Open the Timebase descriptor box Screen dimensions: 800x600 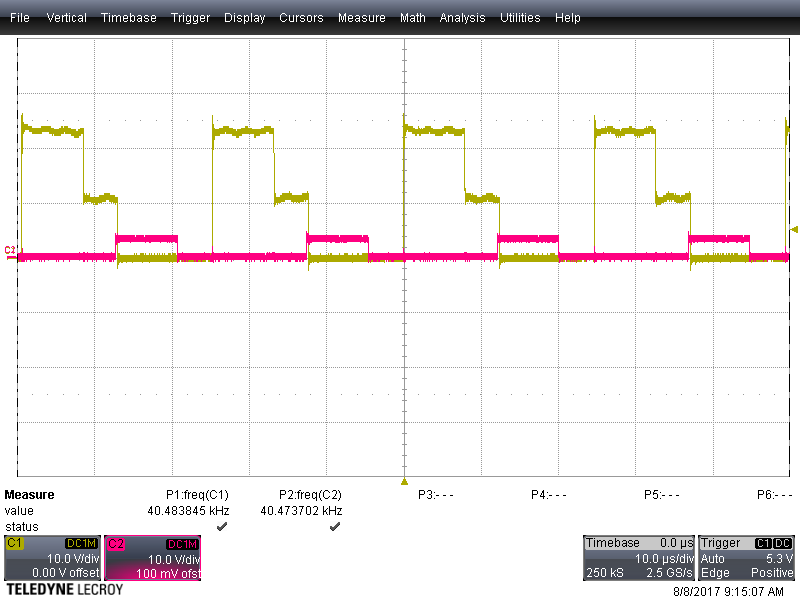[639, 558]
